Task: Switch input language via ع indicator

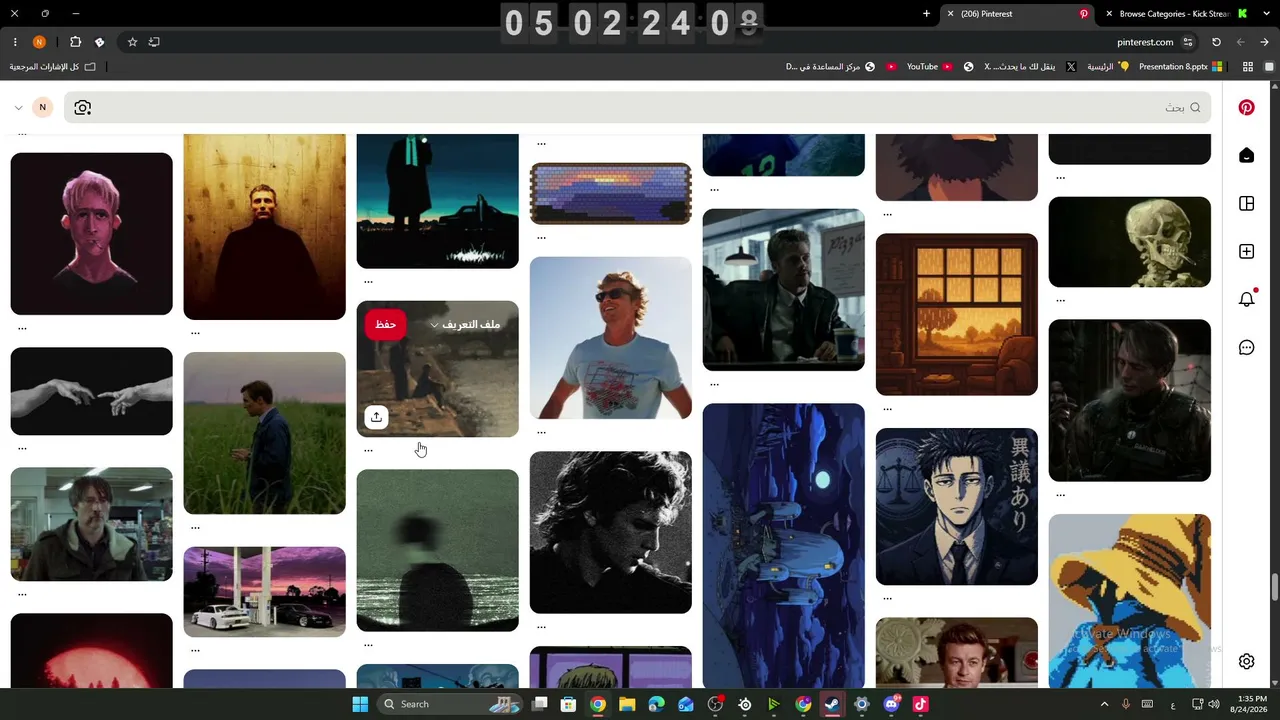Action: coord(1172,704)
